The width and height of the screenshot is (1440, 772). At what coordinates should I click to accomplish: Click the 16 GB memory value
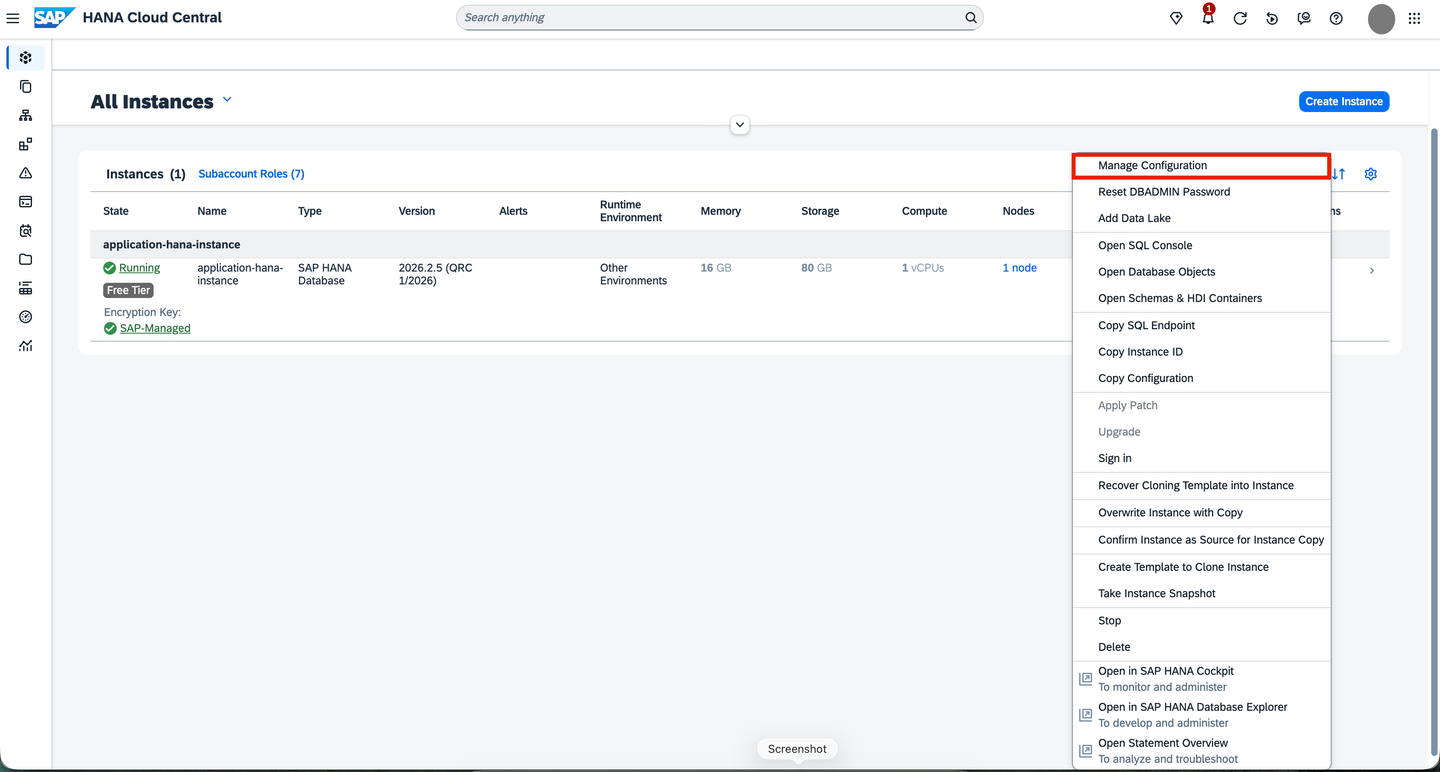[716, 268]
